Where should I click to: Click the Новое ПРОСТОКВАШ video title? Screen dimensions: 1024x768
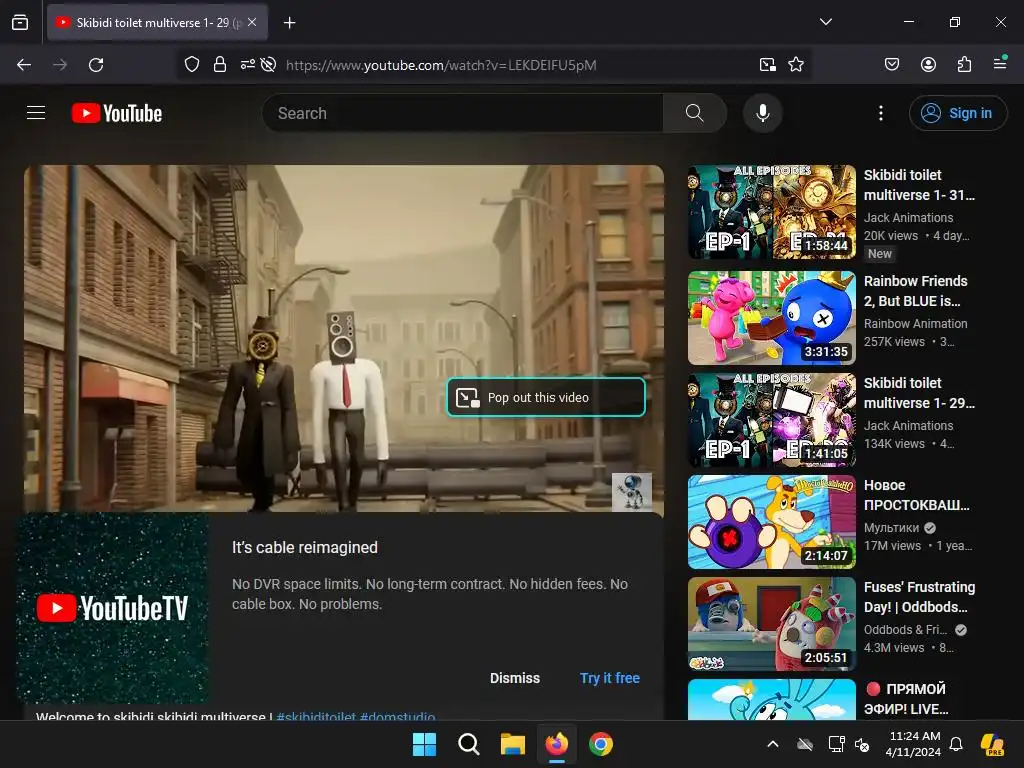(916, 495)
